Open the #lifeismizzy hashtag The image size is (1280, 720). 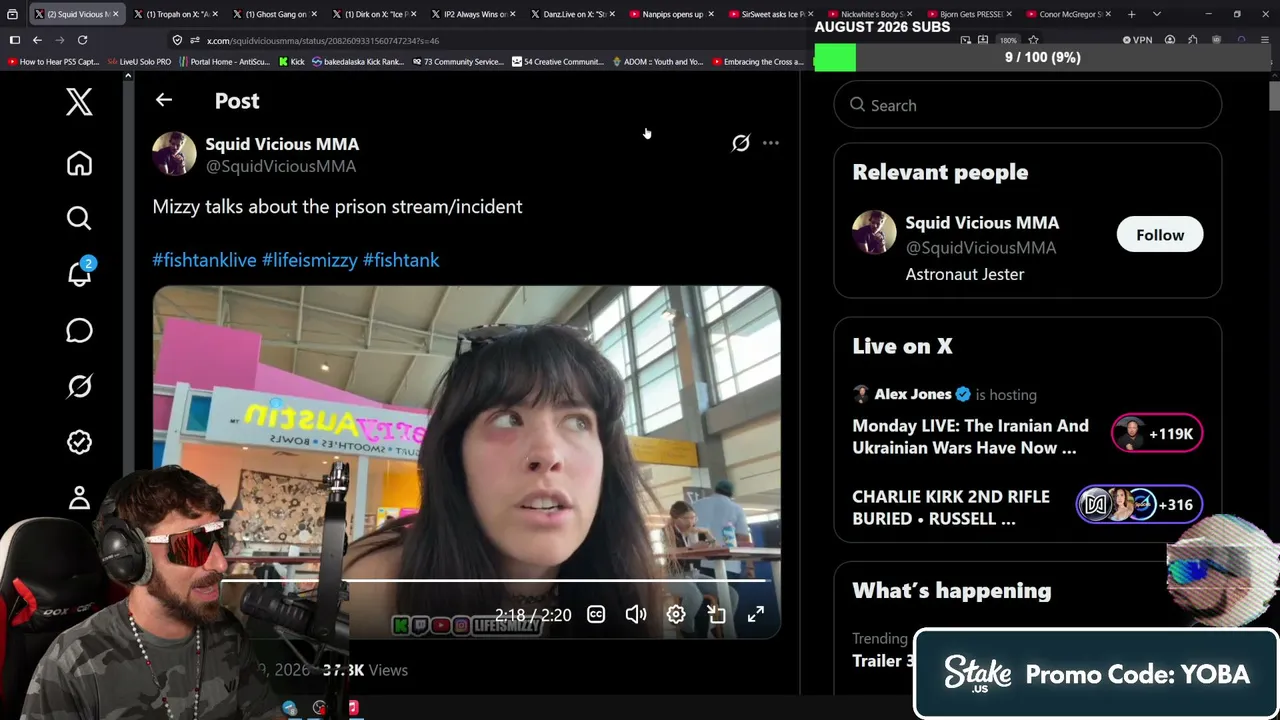[x=309, y=260]
